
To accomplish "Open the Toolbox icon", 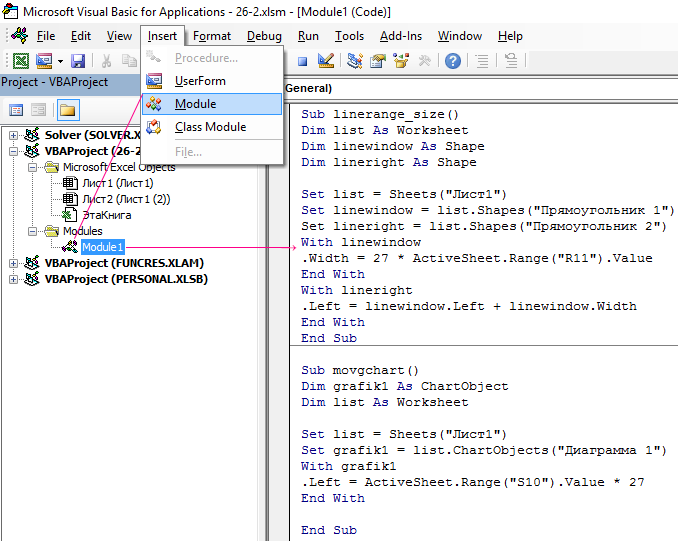I will point(424,61).
